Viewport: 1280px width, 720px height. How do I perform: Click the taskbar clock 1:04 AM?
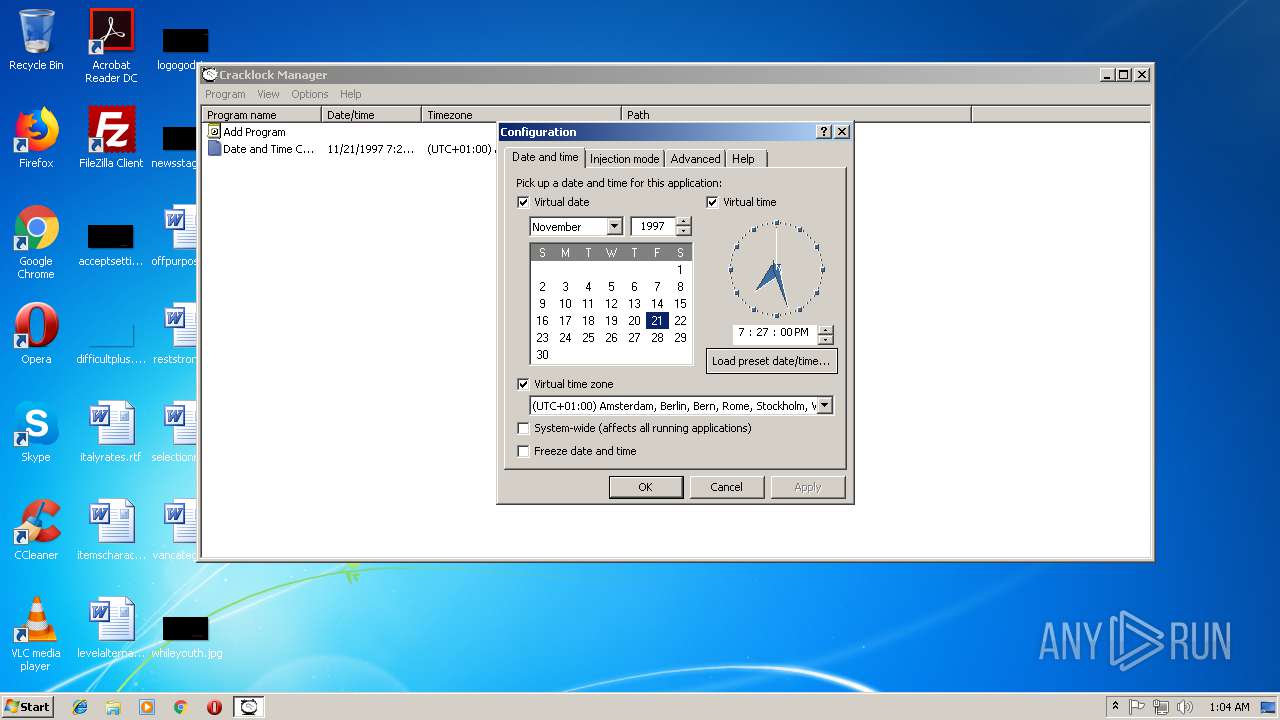[1229, 707]
